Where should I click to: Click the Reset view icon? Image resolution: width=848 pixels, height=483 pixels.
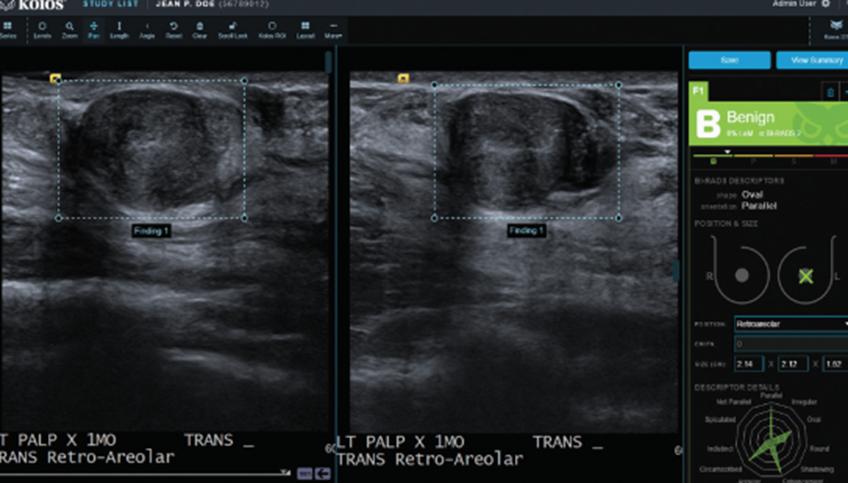173,29
